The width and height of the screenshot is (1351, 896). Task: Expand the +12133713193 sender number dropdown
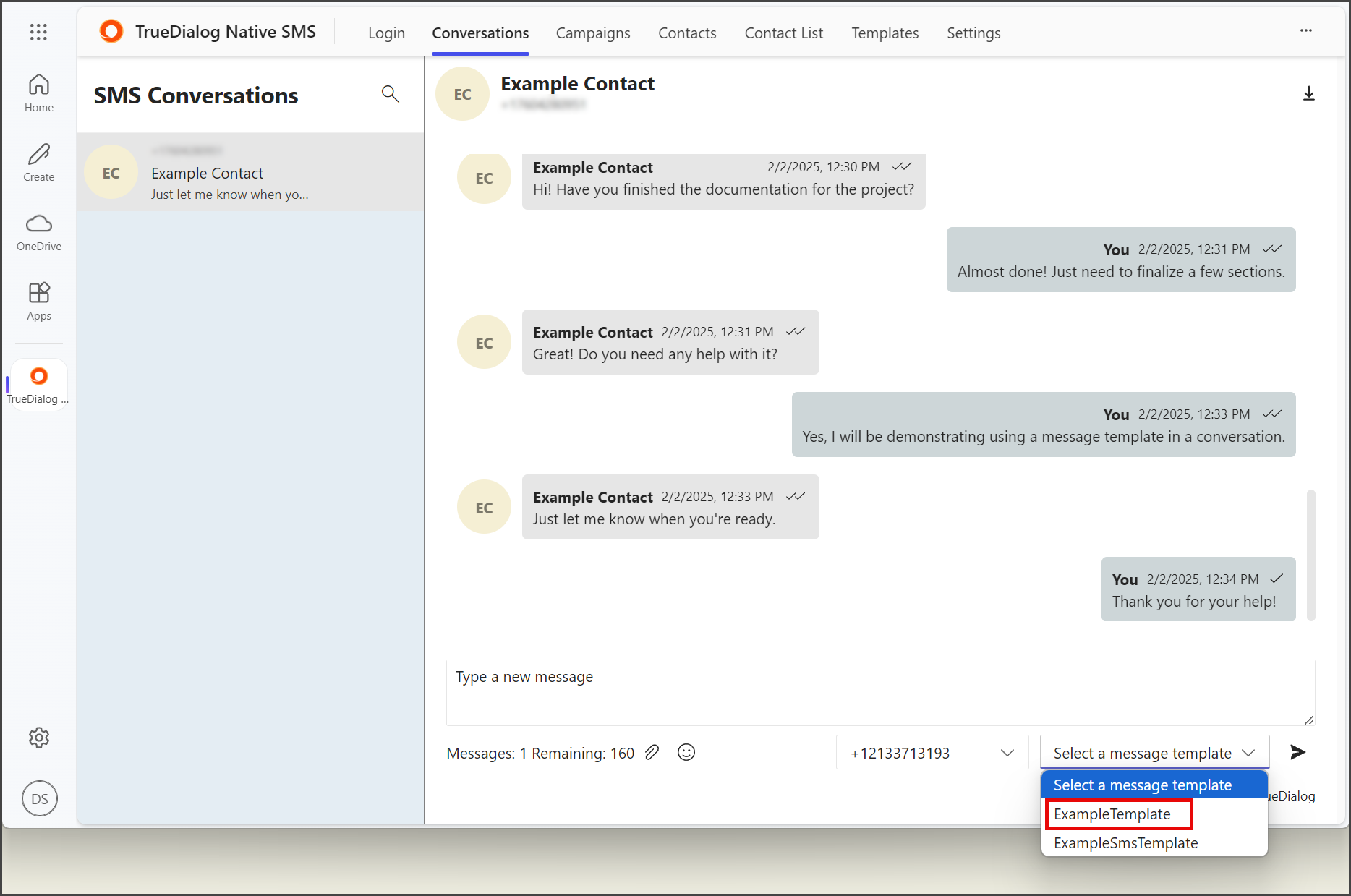932,753
